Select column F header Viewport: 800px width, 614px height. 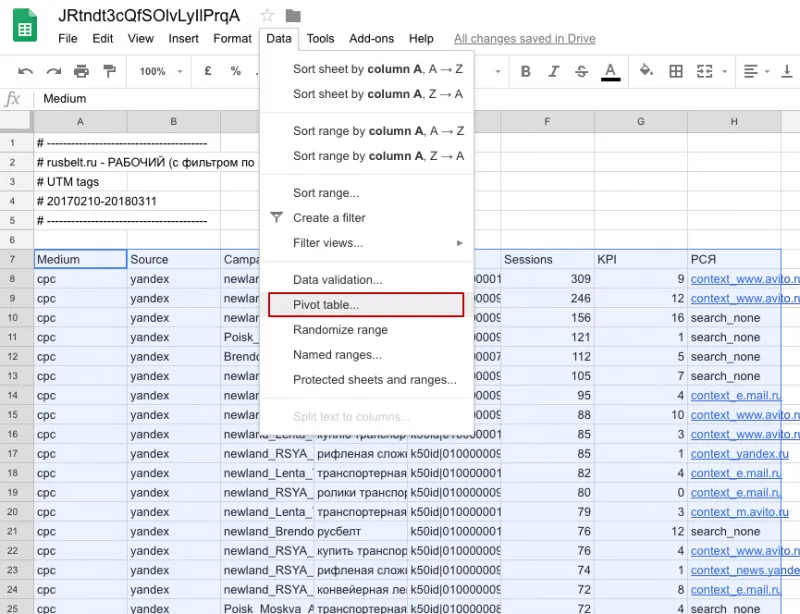coord(547,121)
